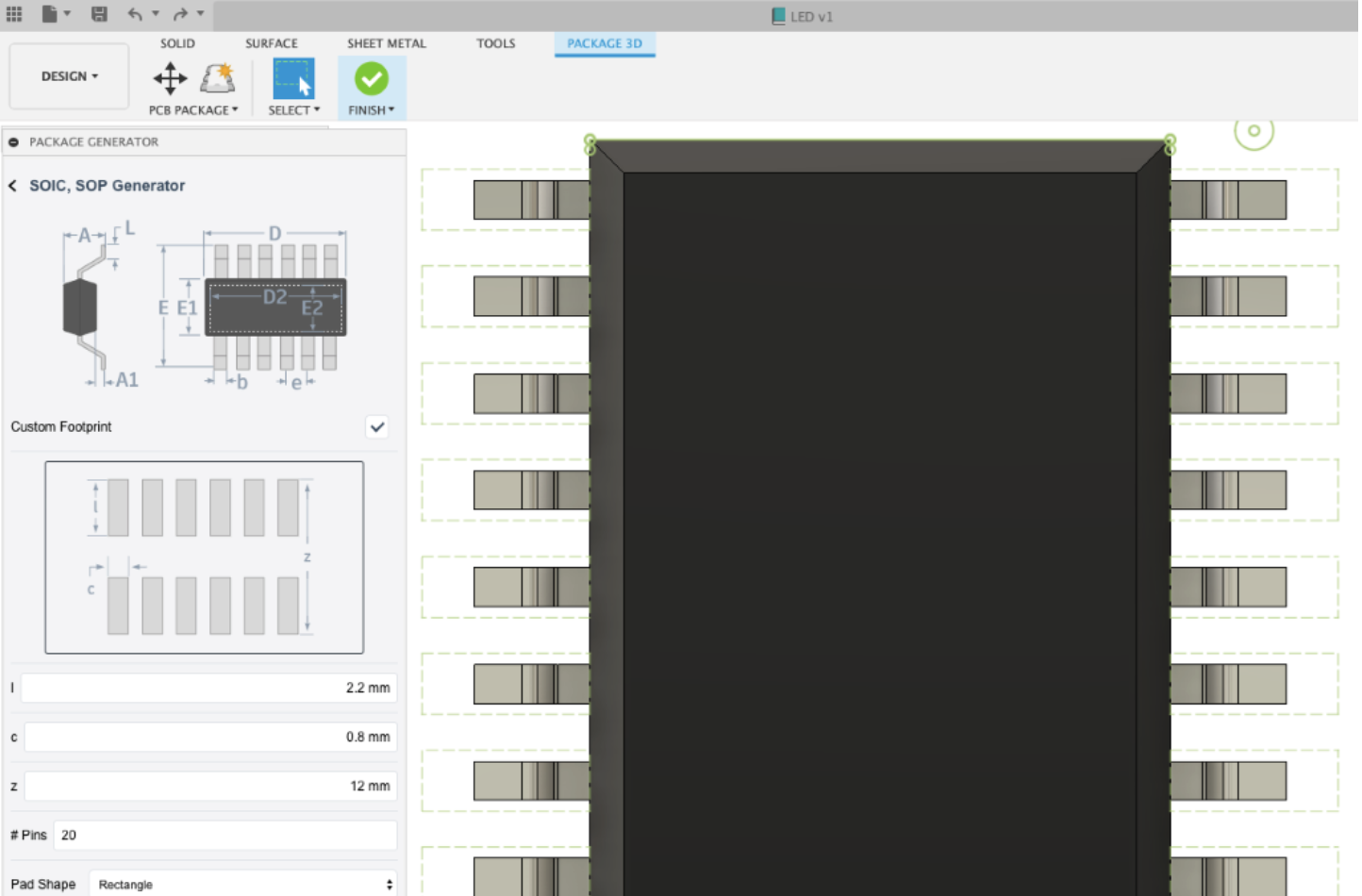This screenshot has height=896, width=1362.
Task: Click the look-at target icon in the canvas
Action: [x=1254, y=131]
